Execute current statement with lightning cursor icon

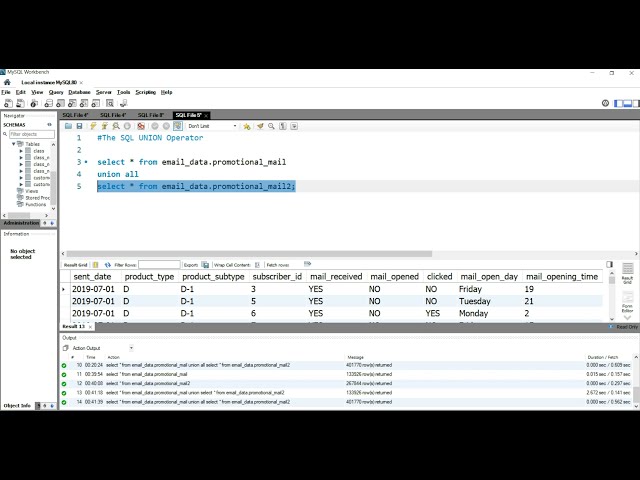[104, 126]
